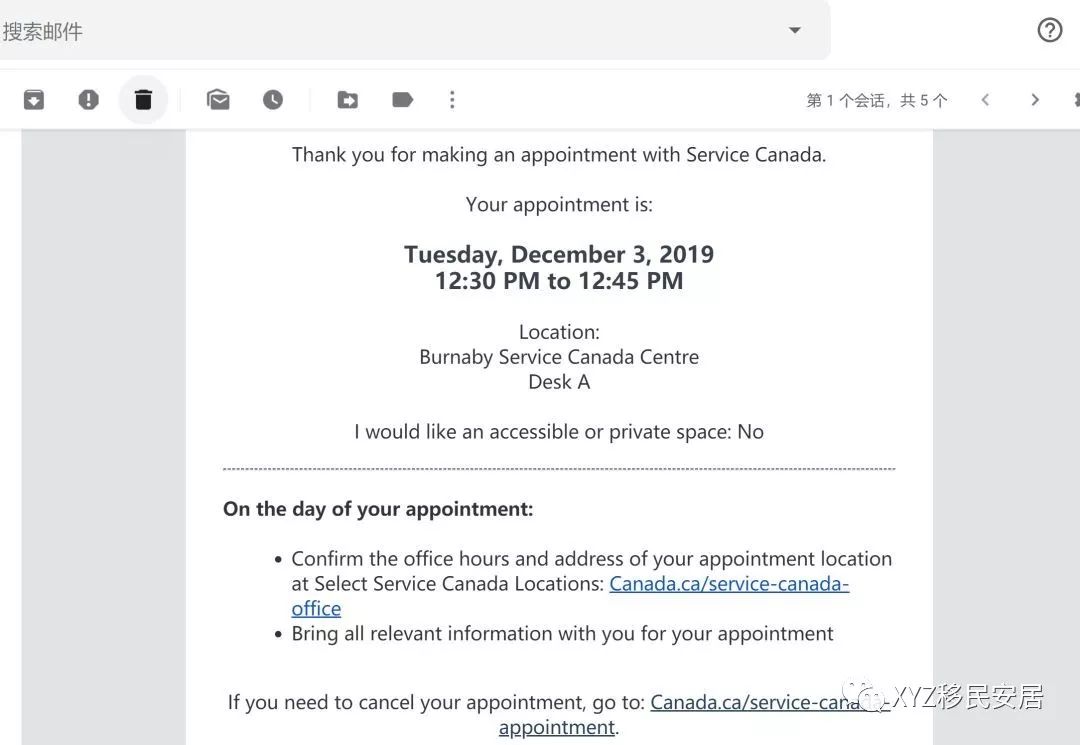Click the partially visible settings icon
This screenshot has width=1080, height=745.
(1076, 100)
